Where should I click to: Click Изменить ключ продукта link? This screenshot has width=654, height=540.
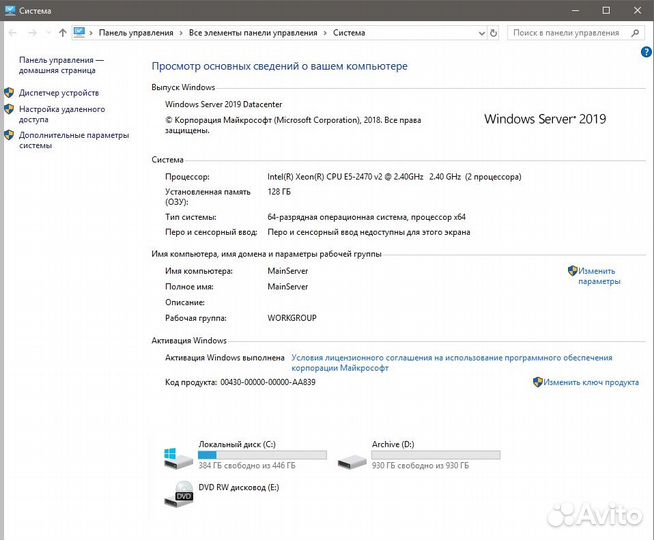coord(591,382)
